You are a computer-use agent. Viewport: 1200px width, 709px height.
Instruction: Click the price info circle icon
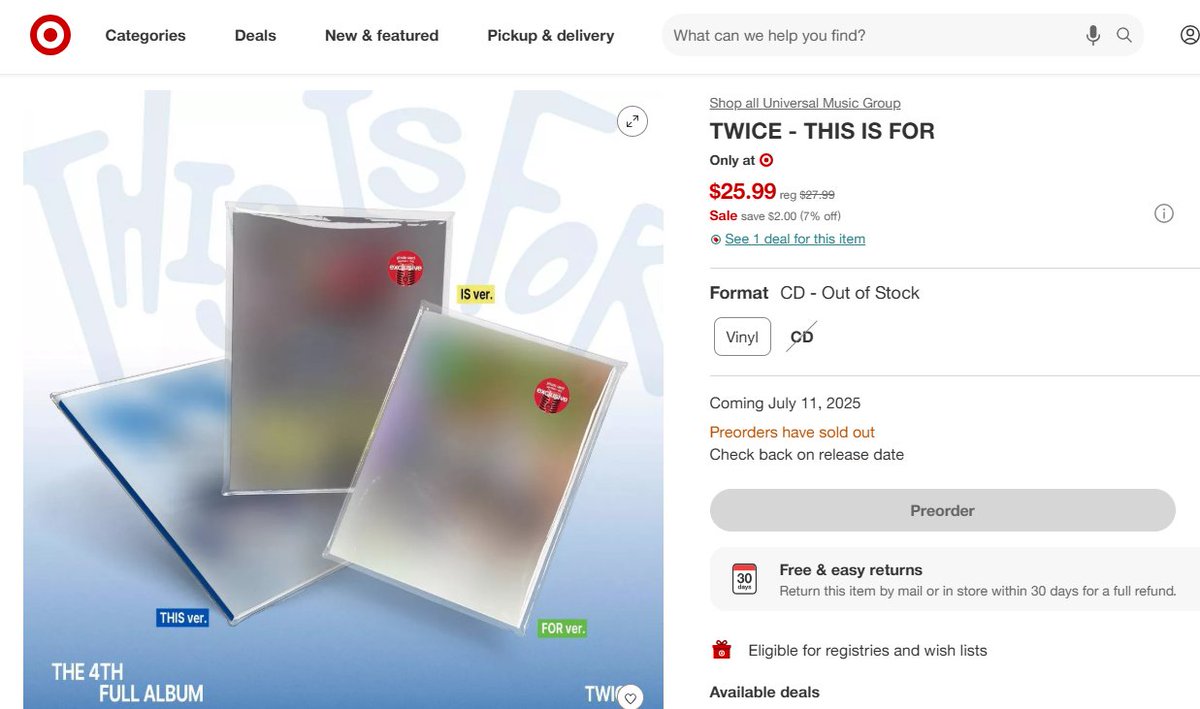coord(1164,213)
